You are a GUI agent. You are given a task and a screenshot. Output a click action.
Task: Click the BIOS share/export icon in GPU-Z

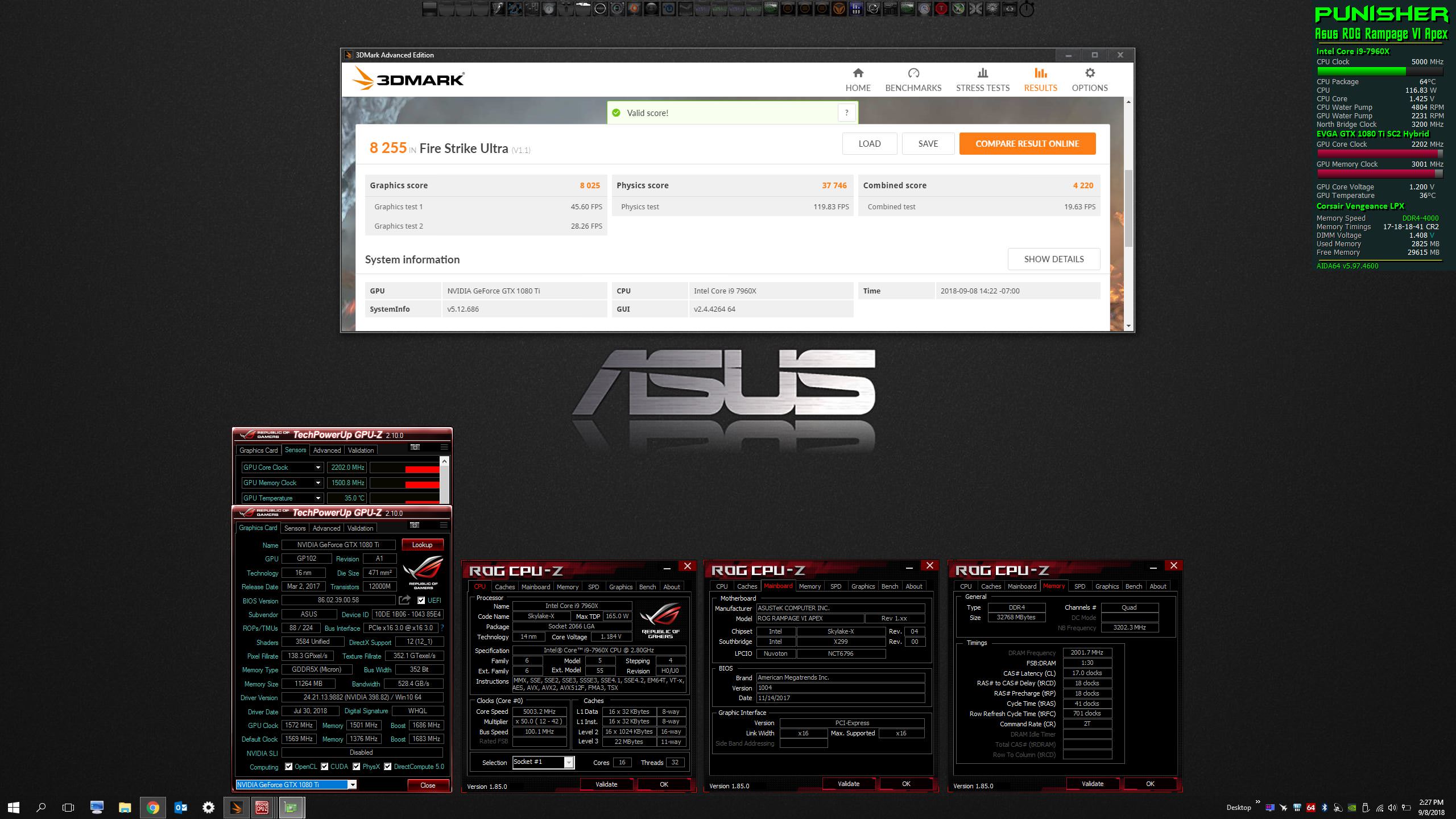click(404, 600)
